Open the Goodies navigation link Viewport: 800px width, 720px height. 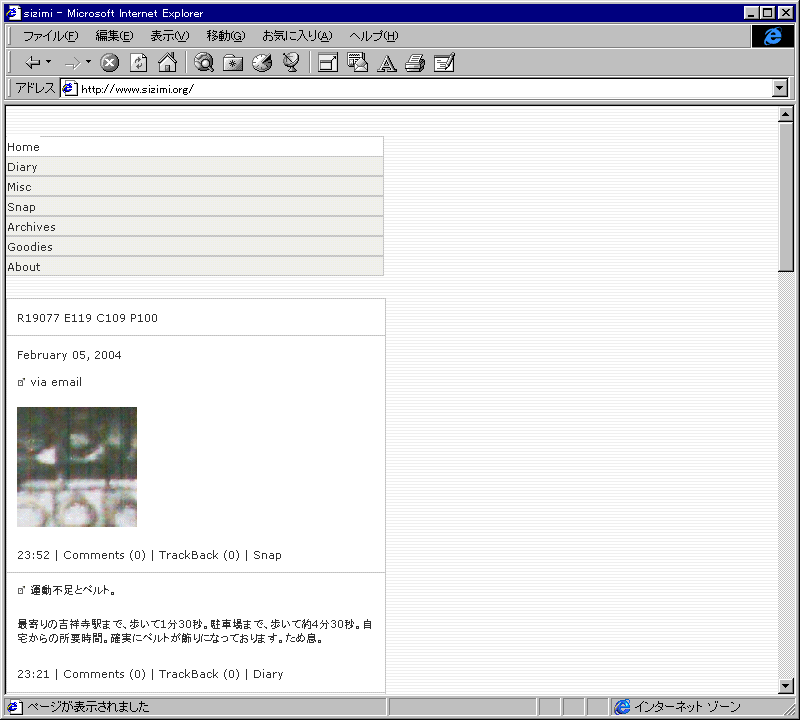pyautogui.click(x=30, y=247)
